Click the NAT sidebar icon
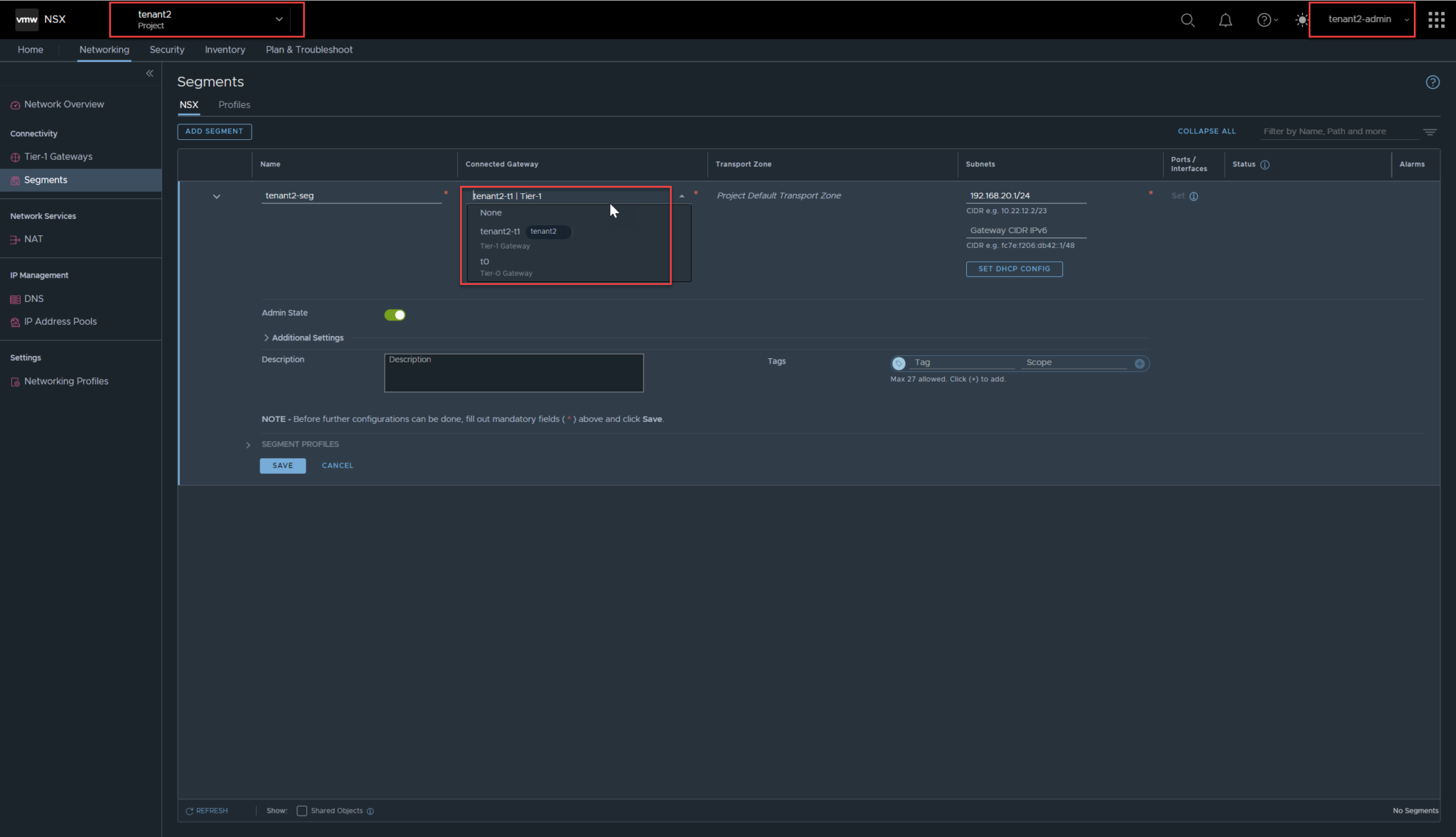Viewport: 1456px width, 837px height. 15,239
